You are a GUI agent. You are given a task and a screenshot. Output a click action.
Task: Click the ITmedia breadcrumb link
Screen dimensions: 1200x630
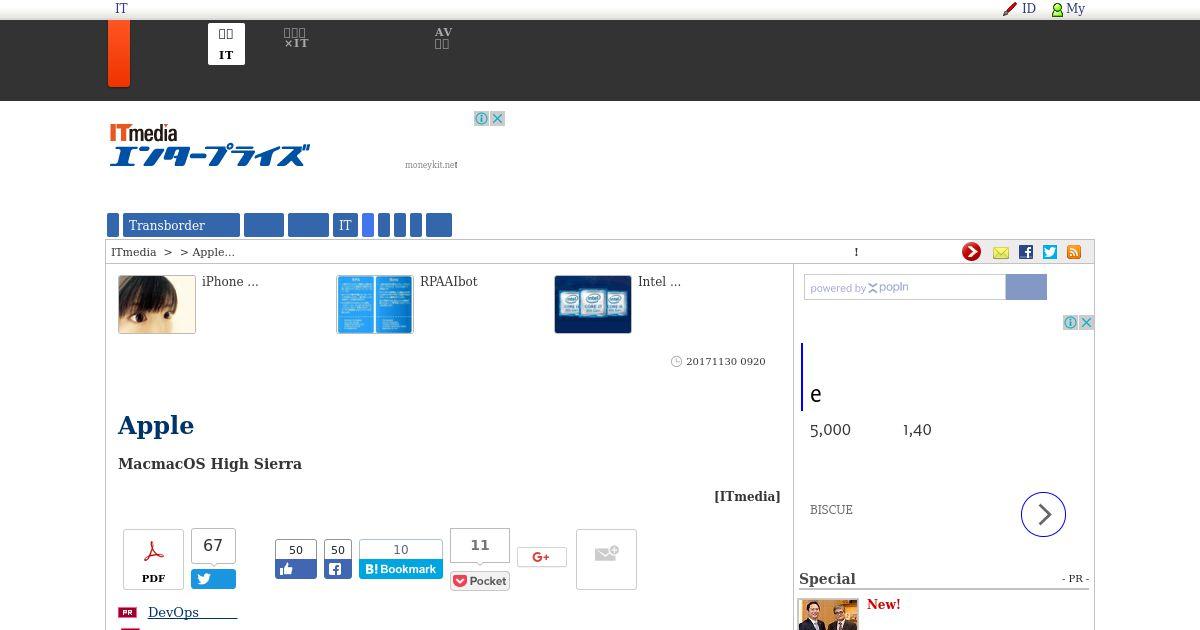[134, 252]
